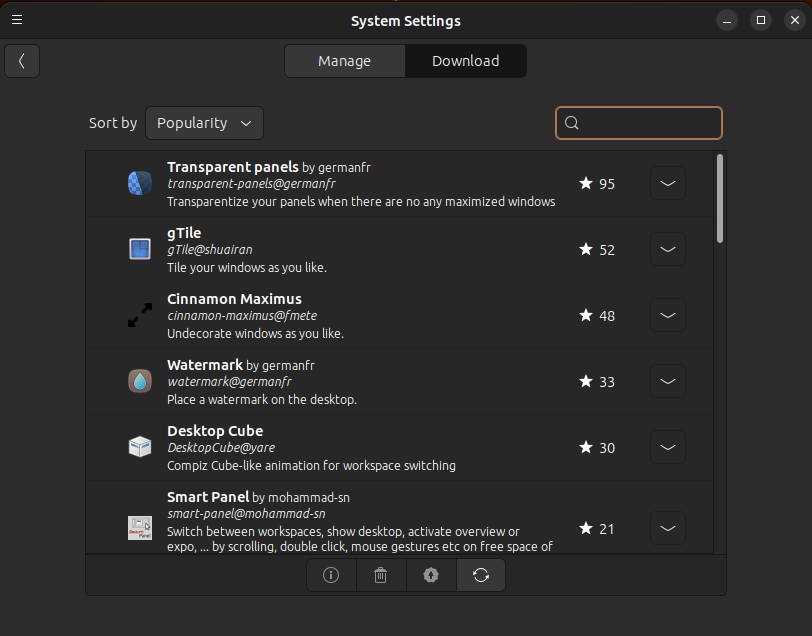Open the Sort by Popularity dropdown
The width and height of the screenshot is (812, 636).
(x=204, y=123)
